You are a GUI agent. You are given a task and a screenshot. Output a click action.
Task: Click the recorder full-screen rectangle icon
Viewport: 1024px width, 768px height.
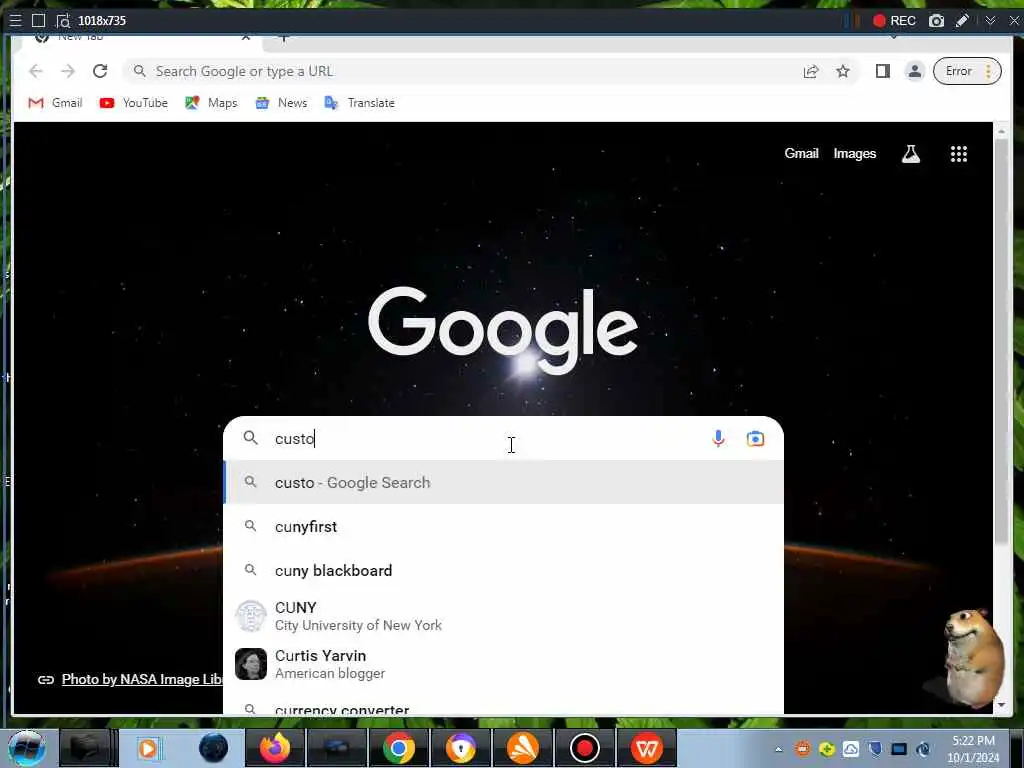pyautogui.click(x=39, y=21)
